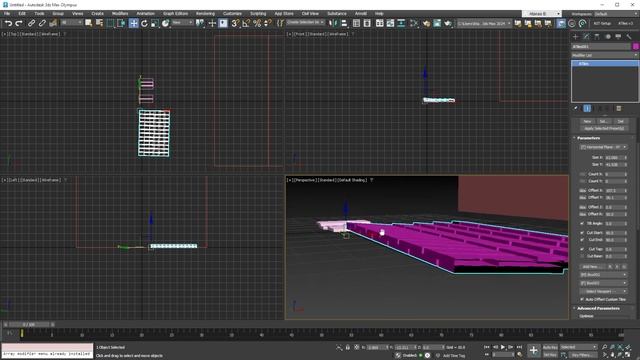Click the object color swatch

(x=635, y=47)
